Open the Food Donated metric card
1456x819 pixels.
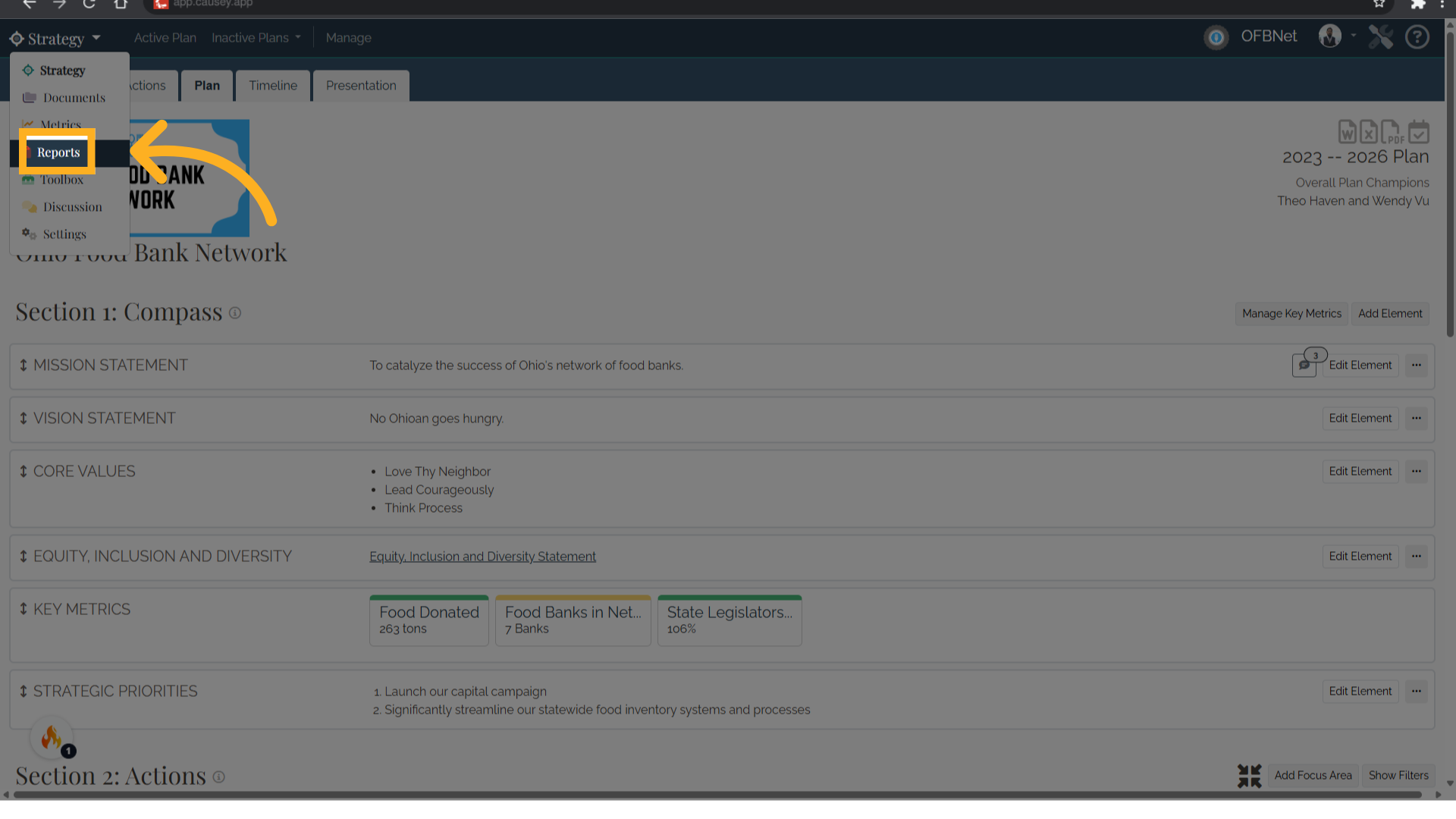(x=429, y=620)
